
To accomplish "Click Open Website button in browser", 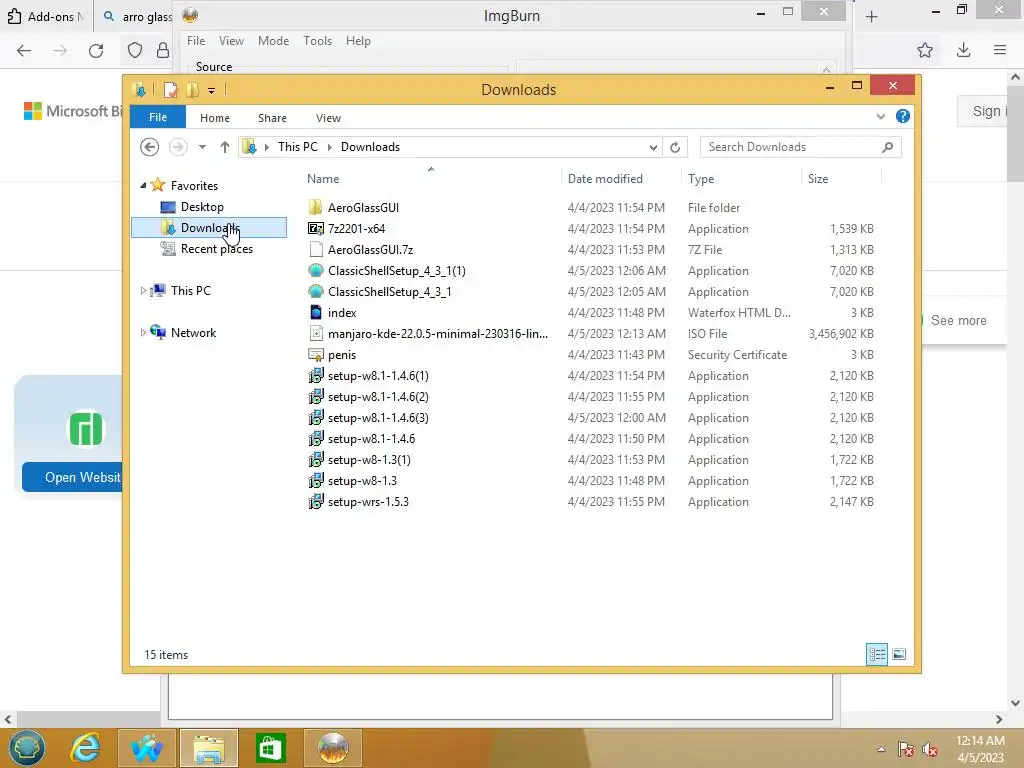I will point(72,477).
